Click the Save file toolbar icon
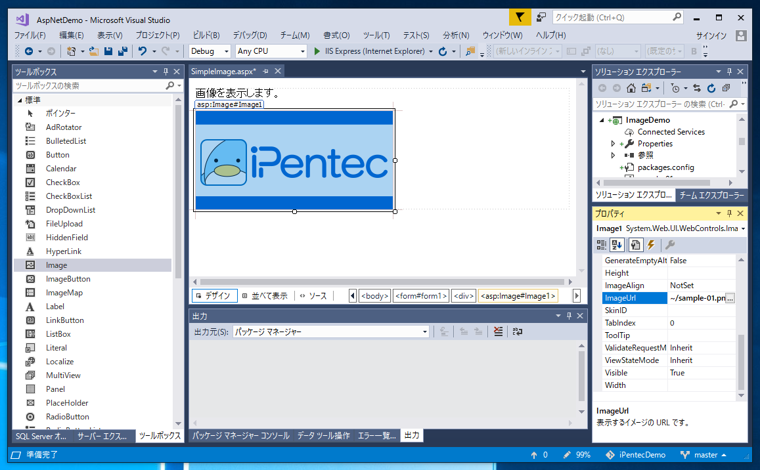Image resolution: width=760 pixels, height=470 pixels. [108, 51]
